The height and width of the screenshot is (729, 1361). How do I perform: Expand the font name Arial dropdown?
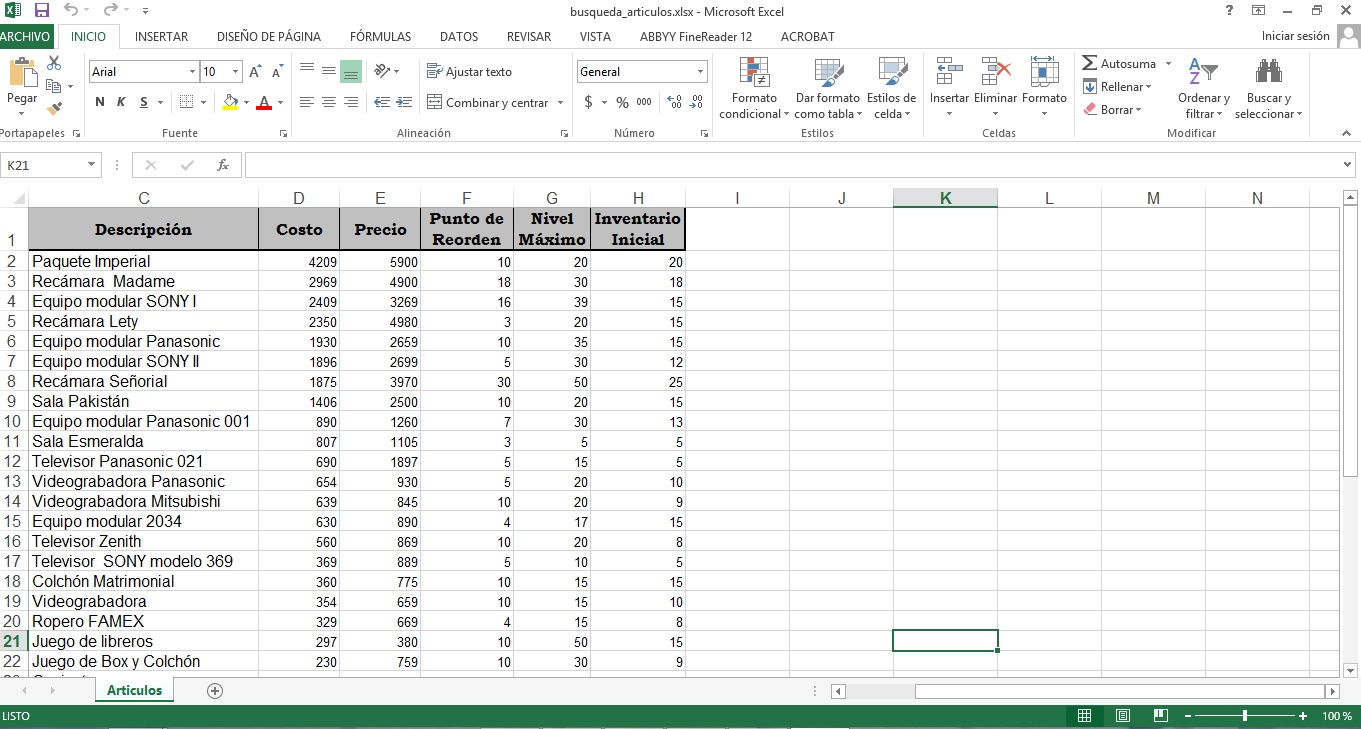[192, 72]
